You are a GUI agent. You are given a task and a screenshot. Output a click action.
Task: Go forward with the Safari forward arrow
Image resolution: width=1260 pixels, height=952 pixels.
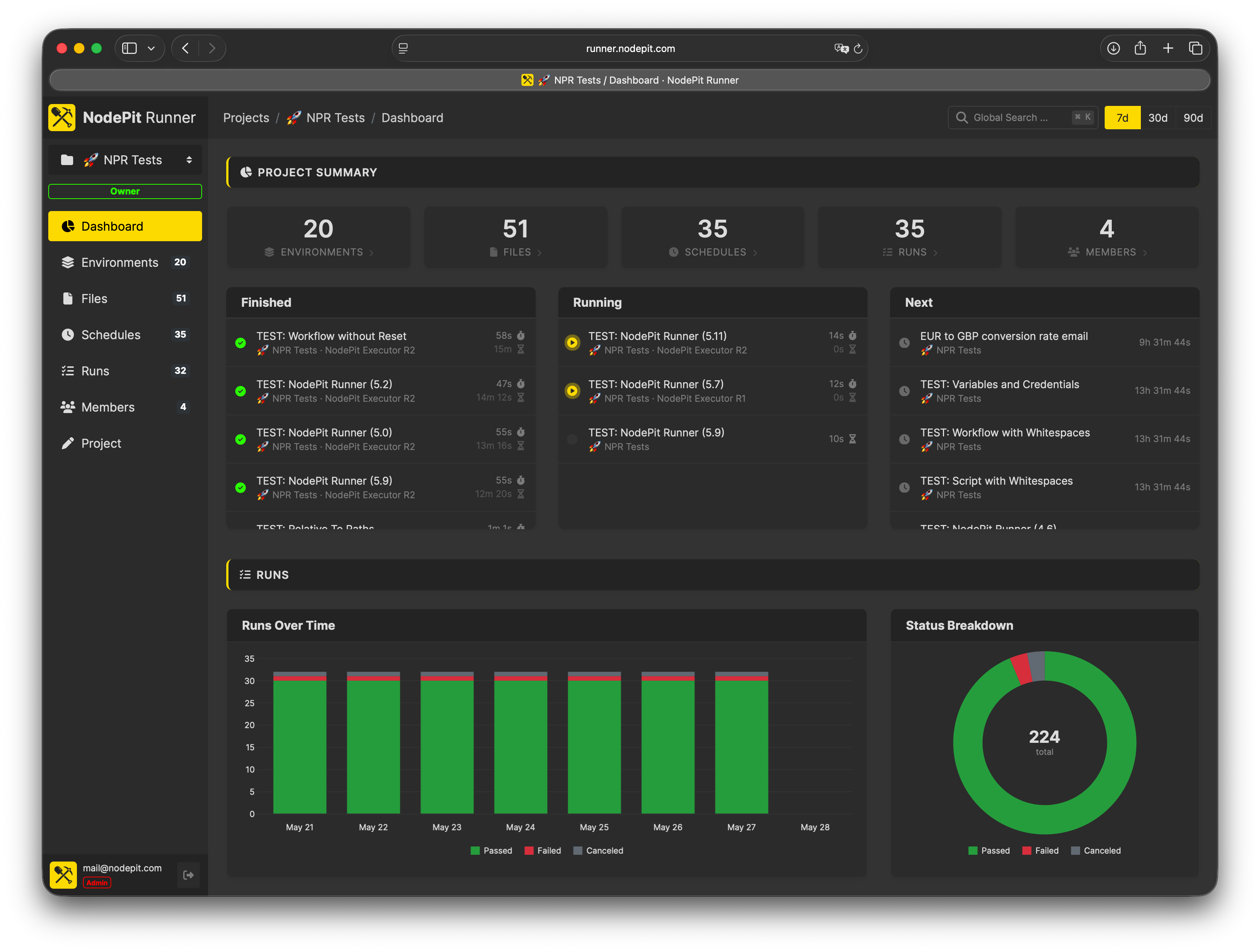pos(212,48)
